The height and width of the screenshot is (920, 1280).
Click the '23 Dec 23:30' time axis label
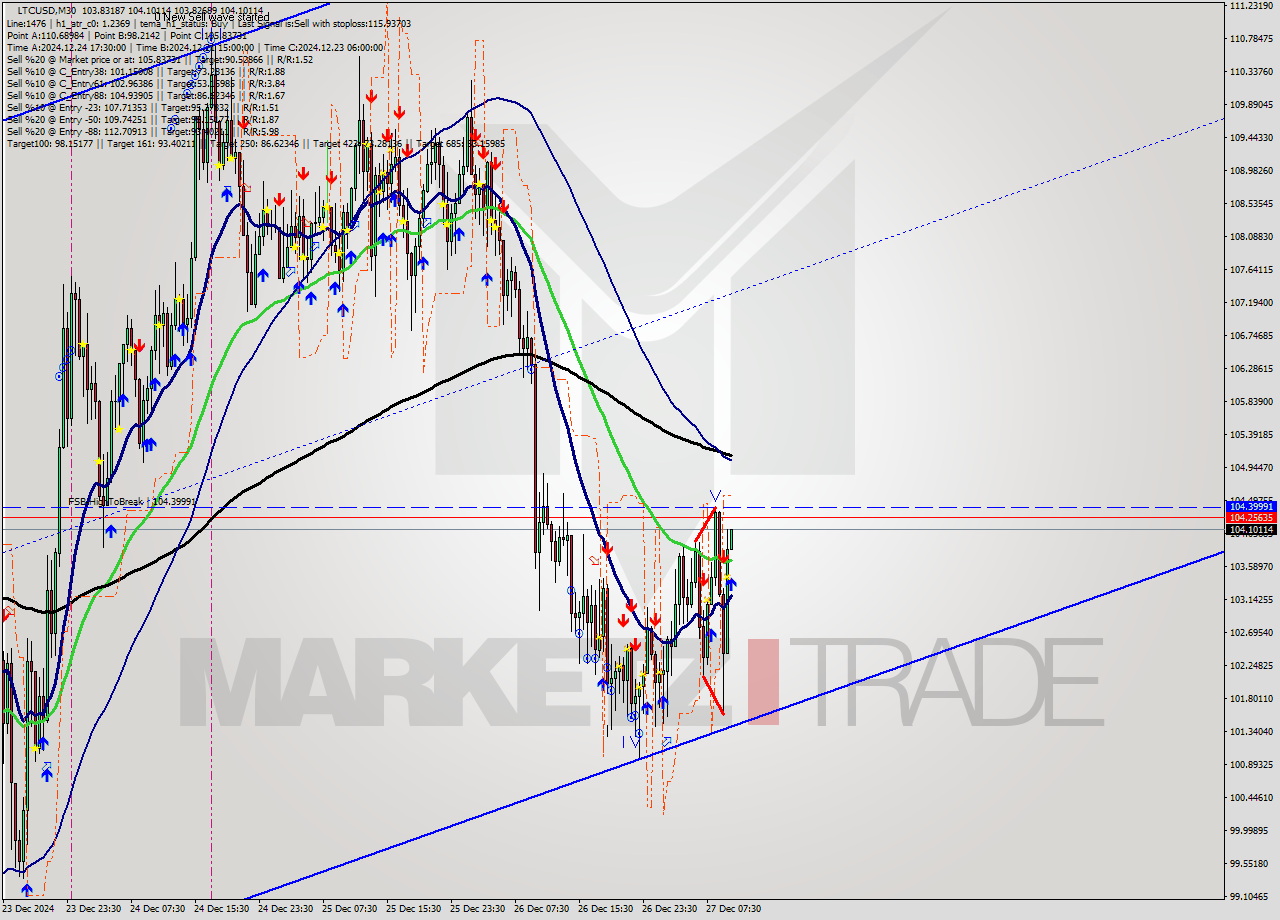[x=94, y=909]
